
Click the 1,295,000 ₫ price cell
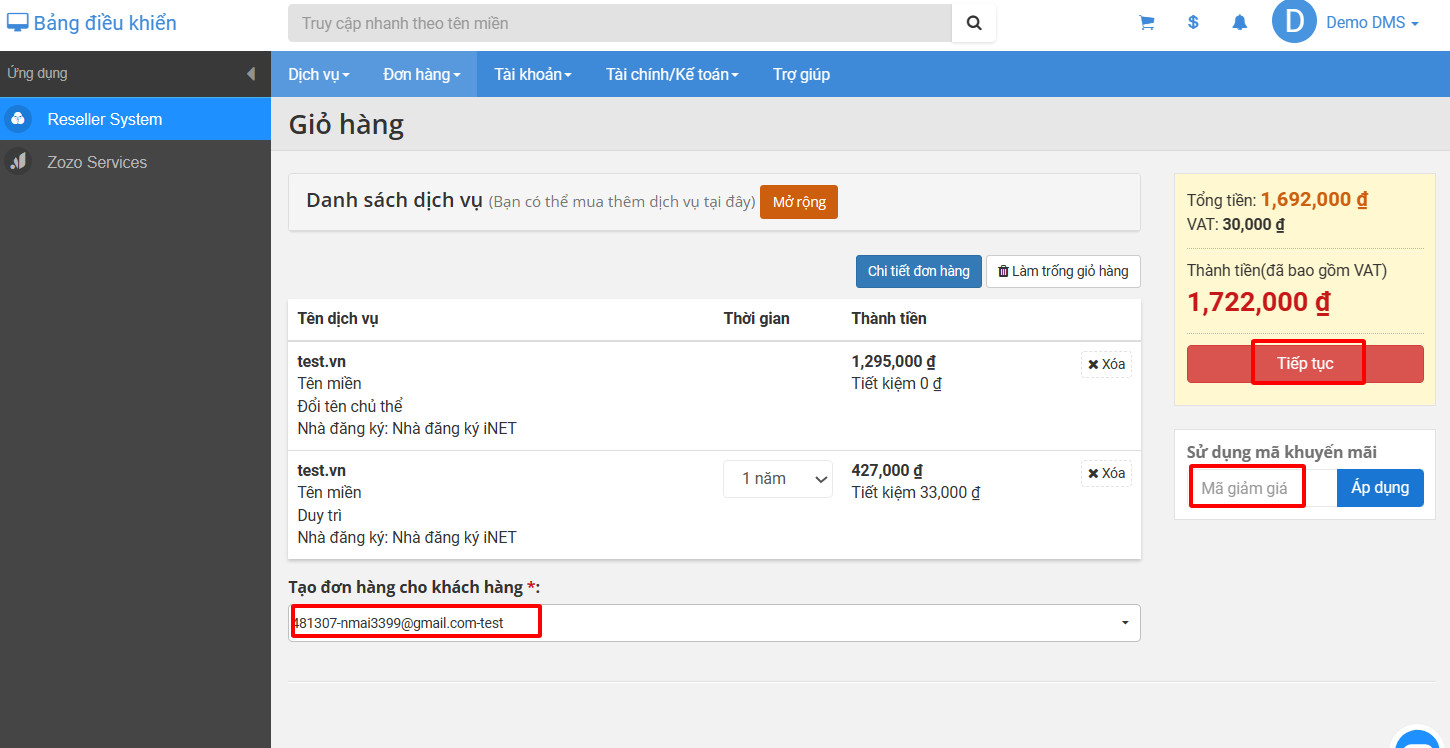(x=894, y=362)
